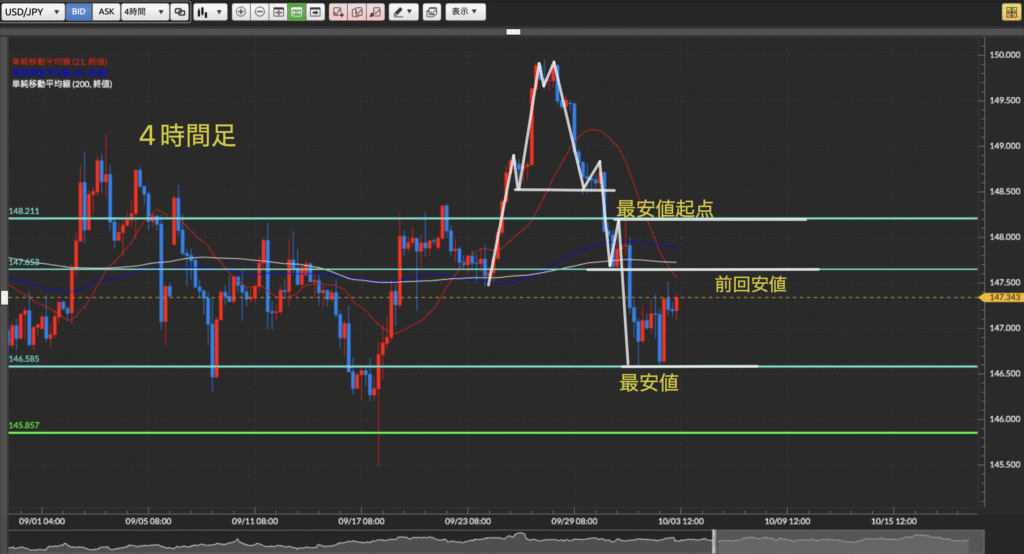Click the link chart icon beside timeframe

pyautogui.click(x=179, y=12)
